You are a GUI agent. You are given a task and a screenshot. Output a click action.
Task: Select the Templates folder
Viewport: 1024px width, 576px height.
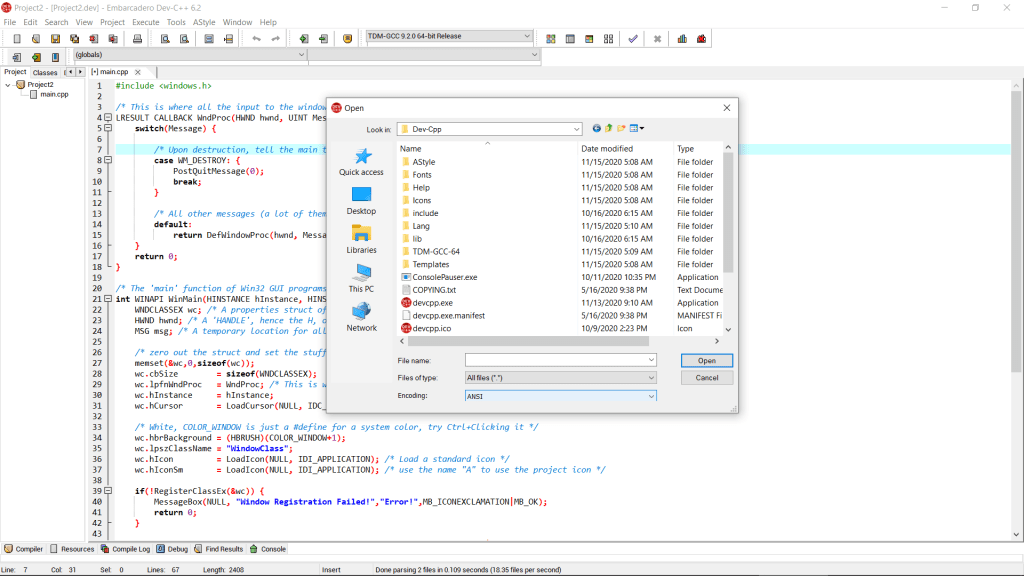(x=430, y=264)
